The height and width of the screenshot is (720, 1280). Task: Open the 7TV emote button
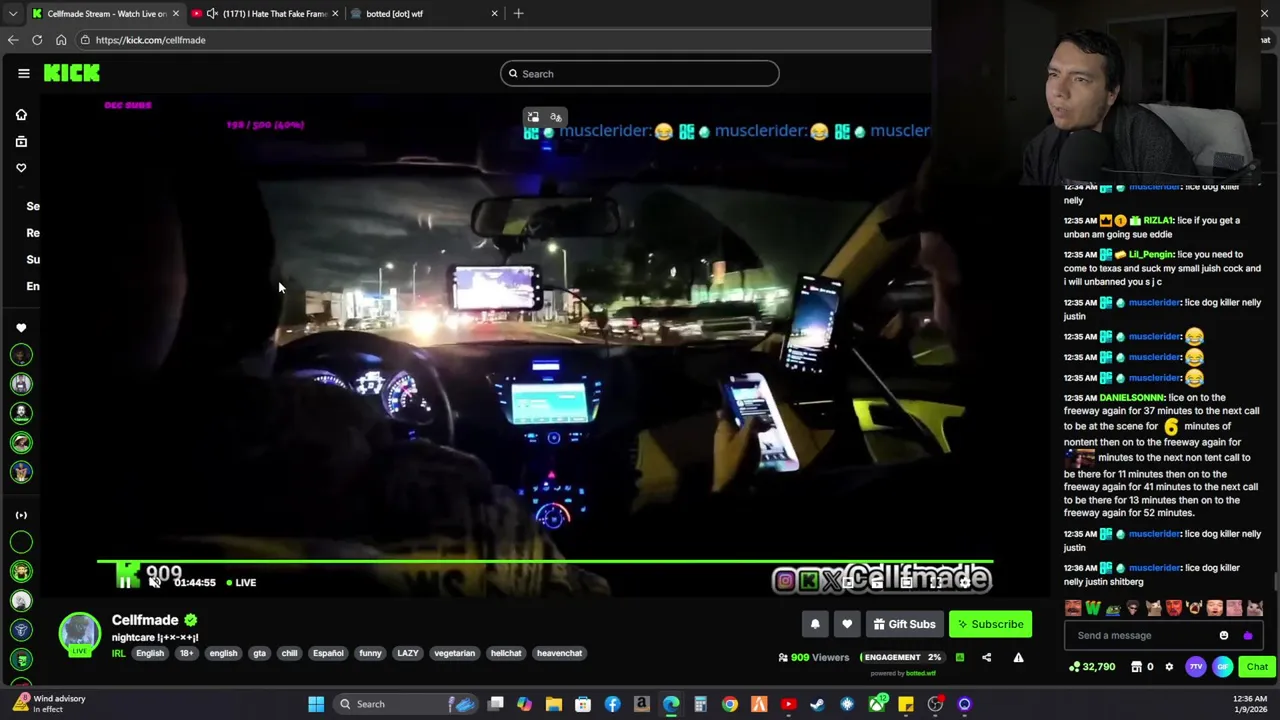tap(1196, 667)
